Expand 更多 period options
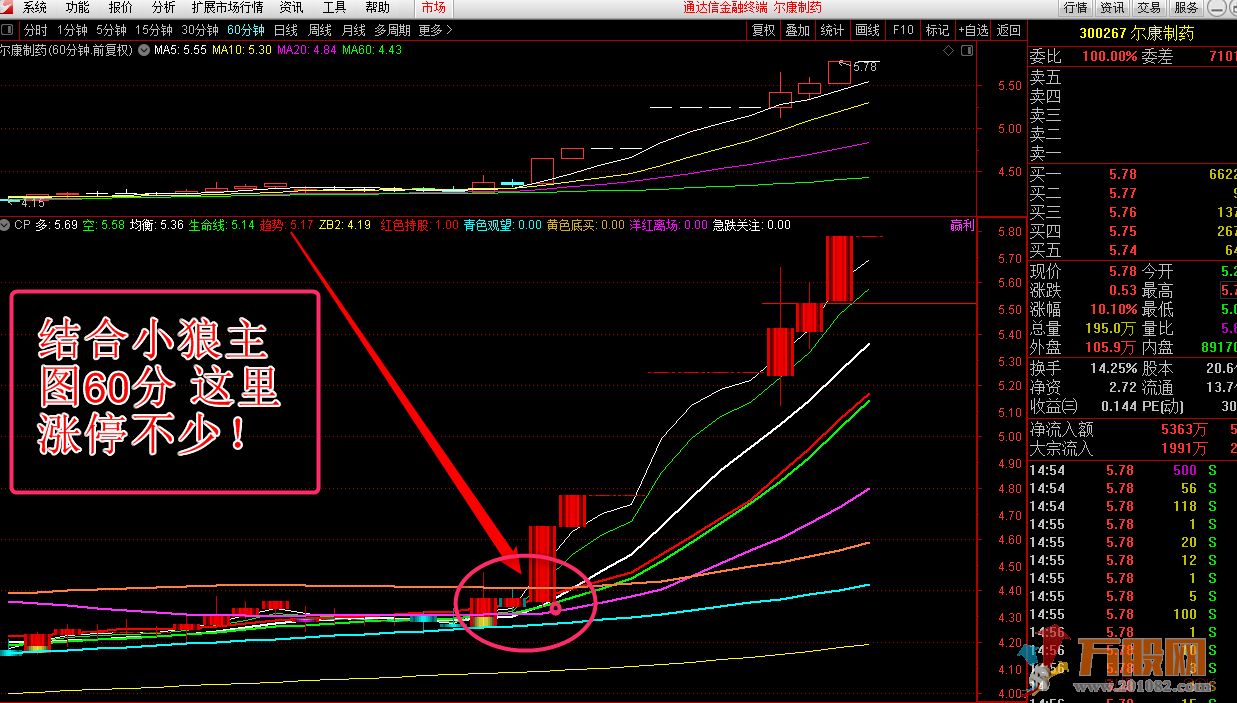The image size is (1237, 703). click(x=434, y=30)
